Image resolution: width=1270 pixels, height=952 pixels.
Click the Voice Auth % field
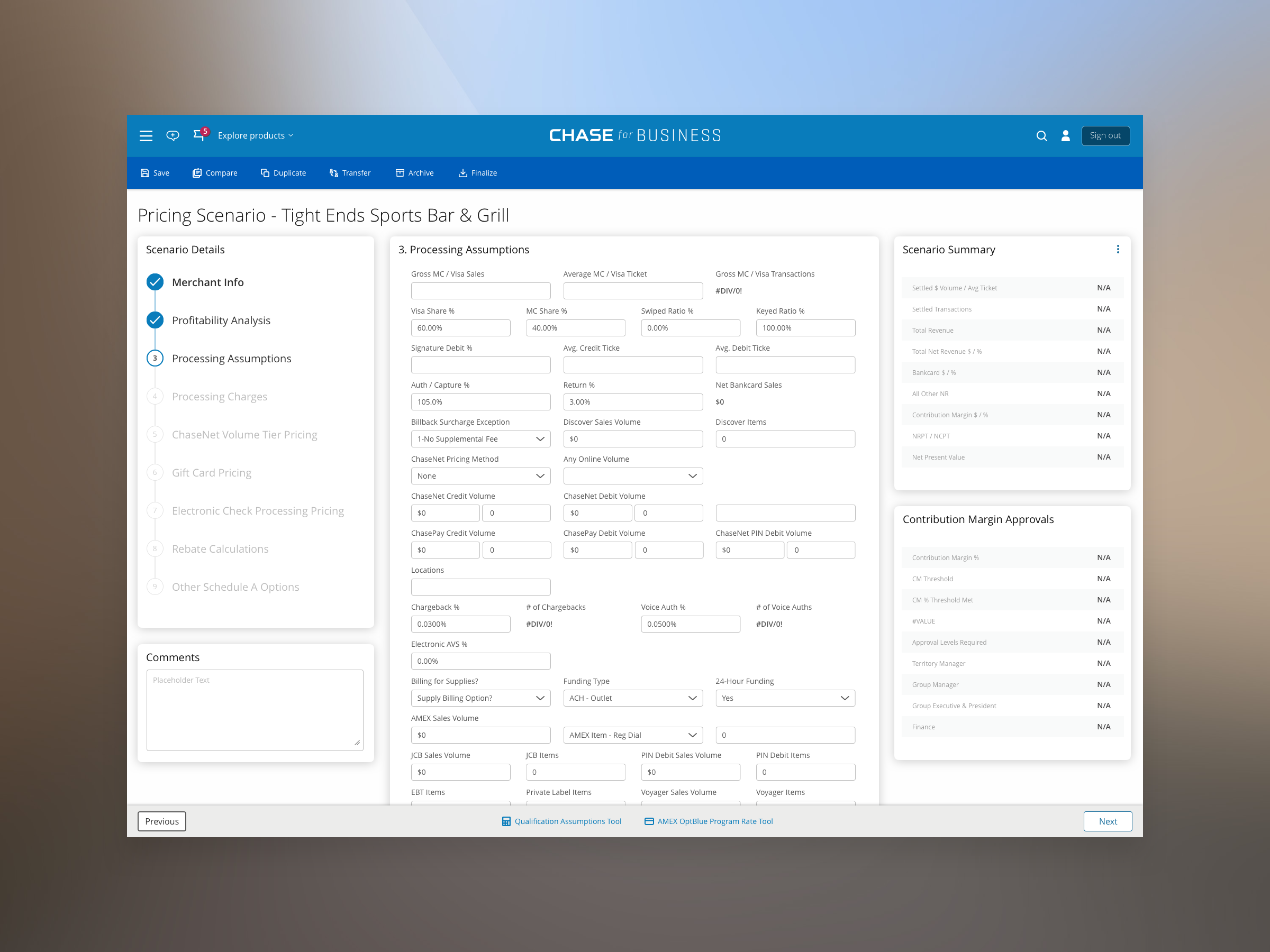pos(691,624)
